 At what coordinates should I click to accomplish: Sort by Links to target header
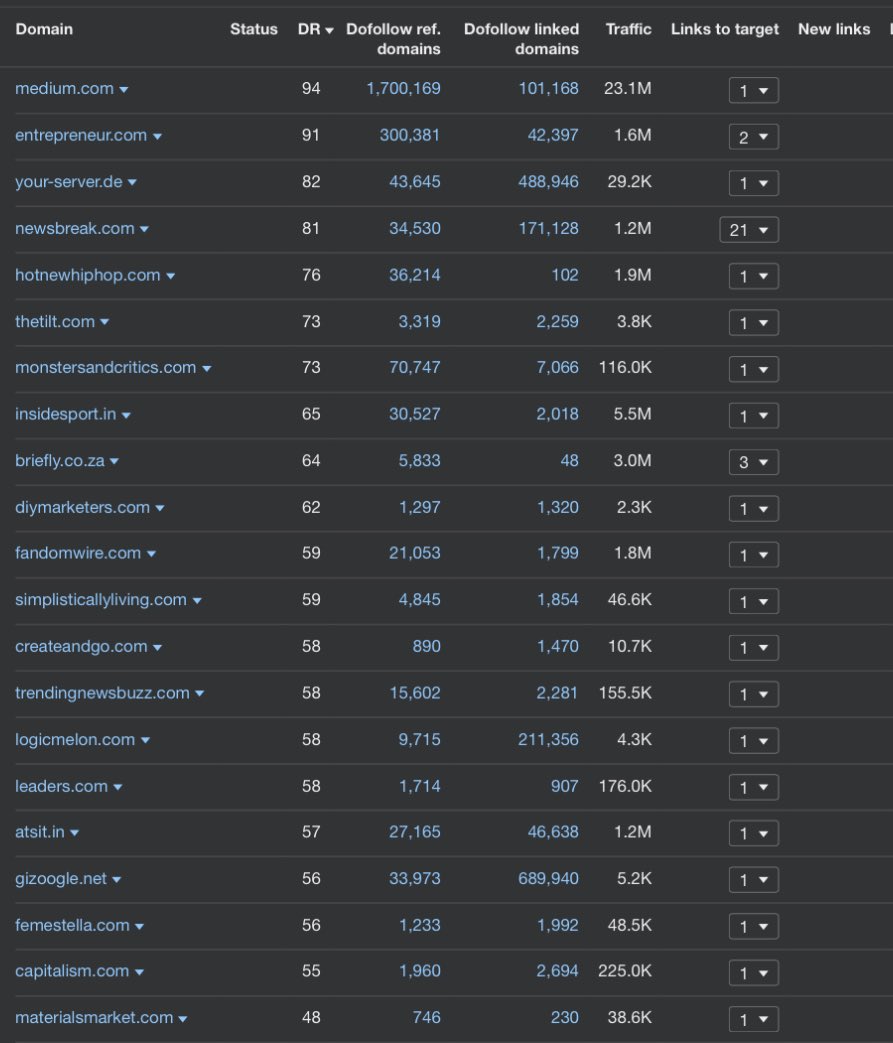click(725, 29)
